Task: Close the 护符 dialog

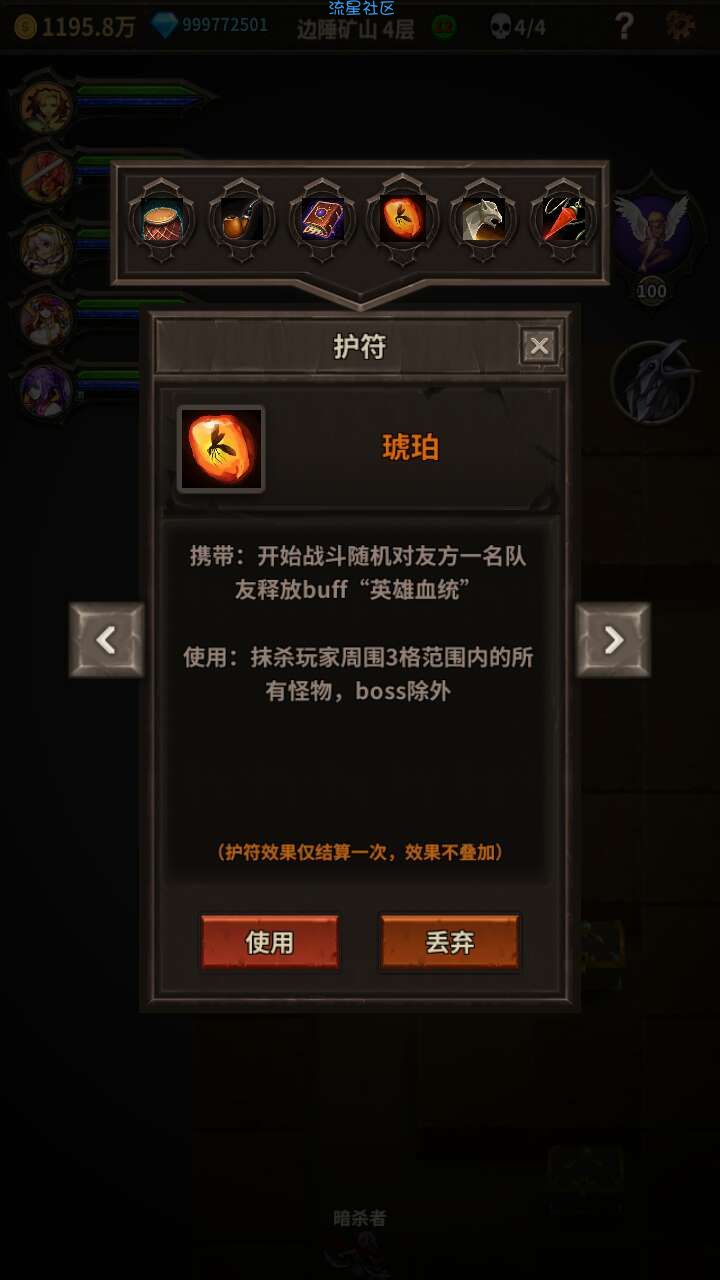Action: pyautogui.click(x=540, y=347)
